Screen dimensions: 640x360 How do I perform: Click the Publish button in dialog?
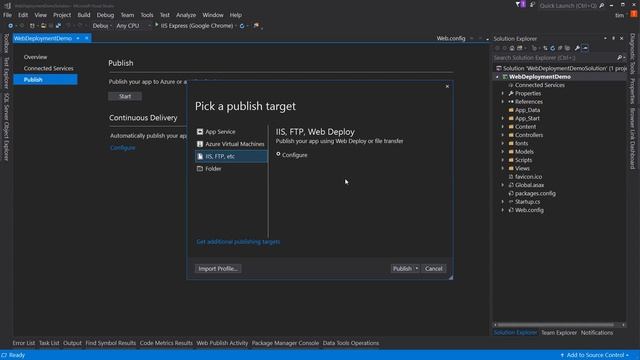[402, 269]
